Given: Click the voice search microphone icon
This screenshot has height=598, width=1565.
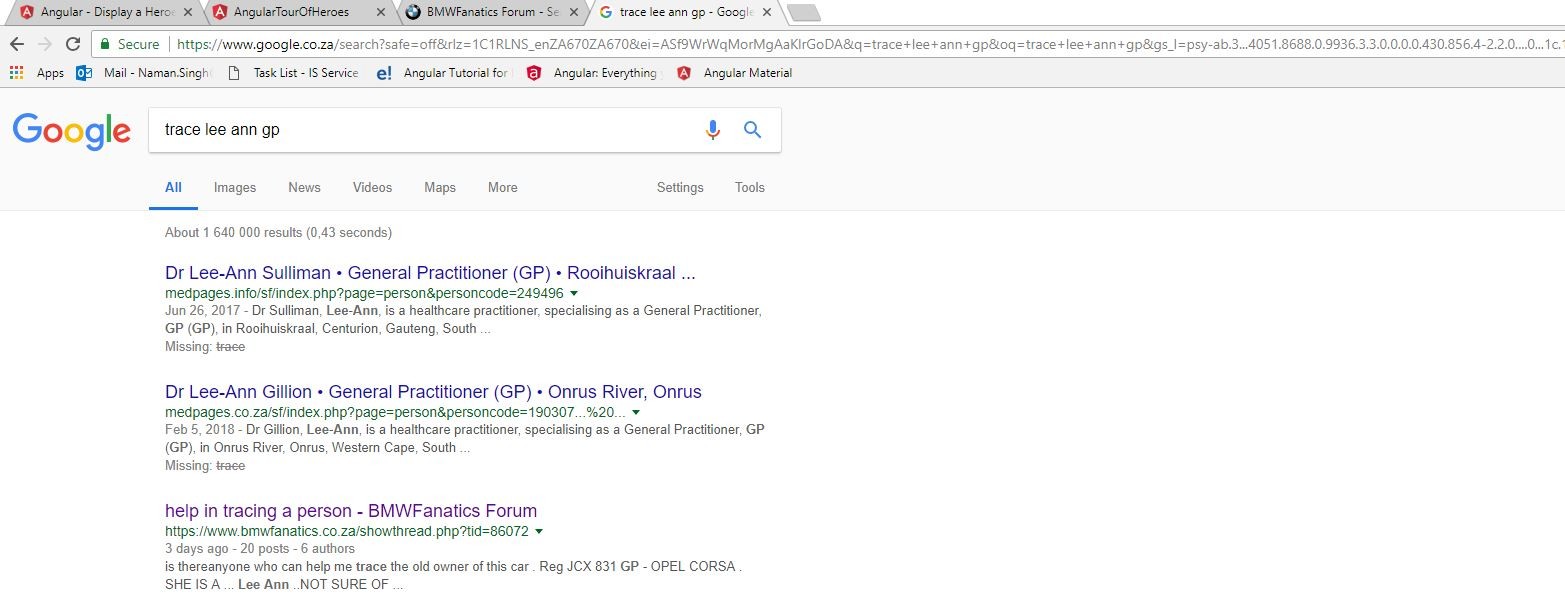Looking at the screenshot, I should click(x=712, y=130).
